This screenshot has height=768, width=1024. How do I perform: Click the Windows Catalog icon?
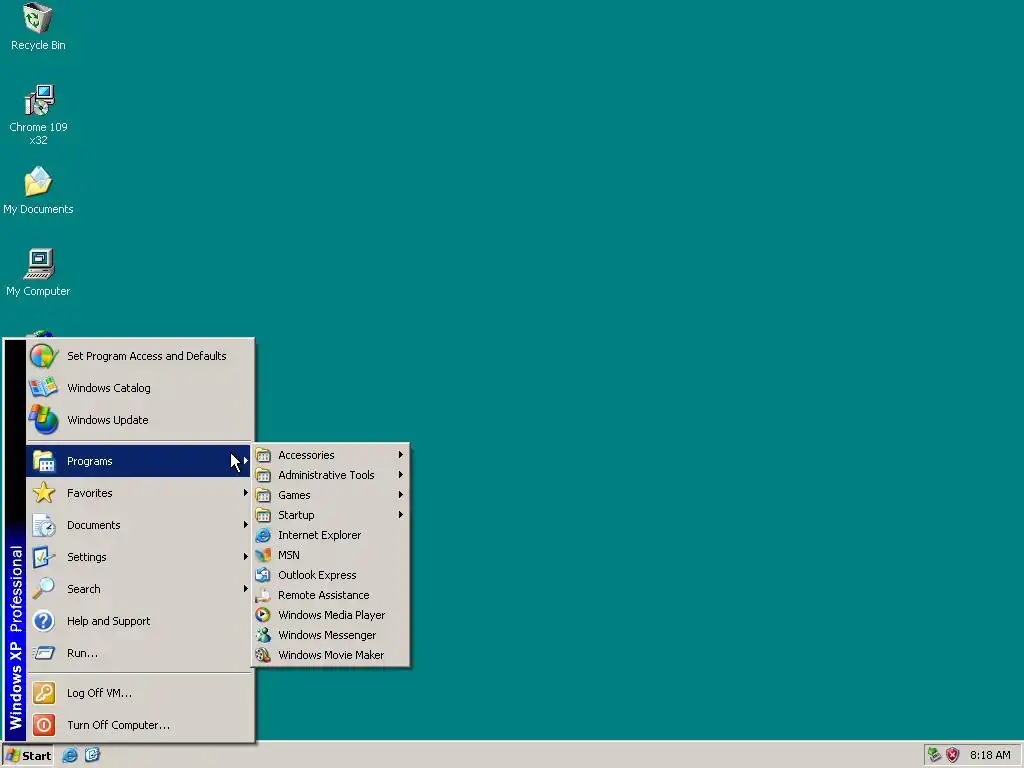(x=44, y=388)
